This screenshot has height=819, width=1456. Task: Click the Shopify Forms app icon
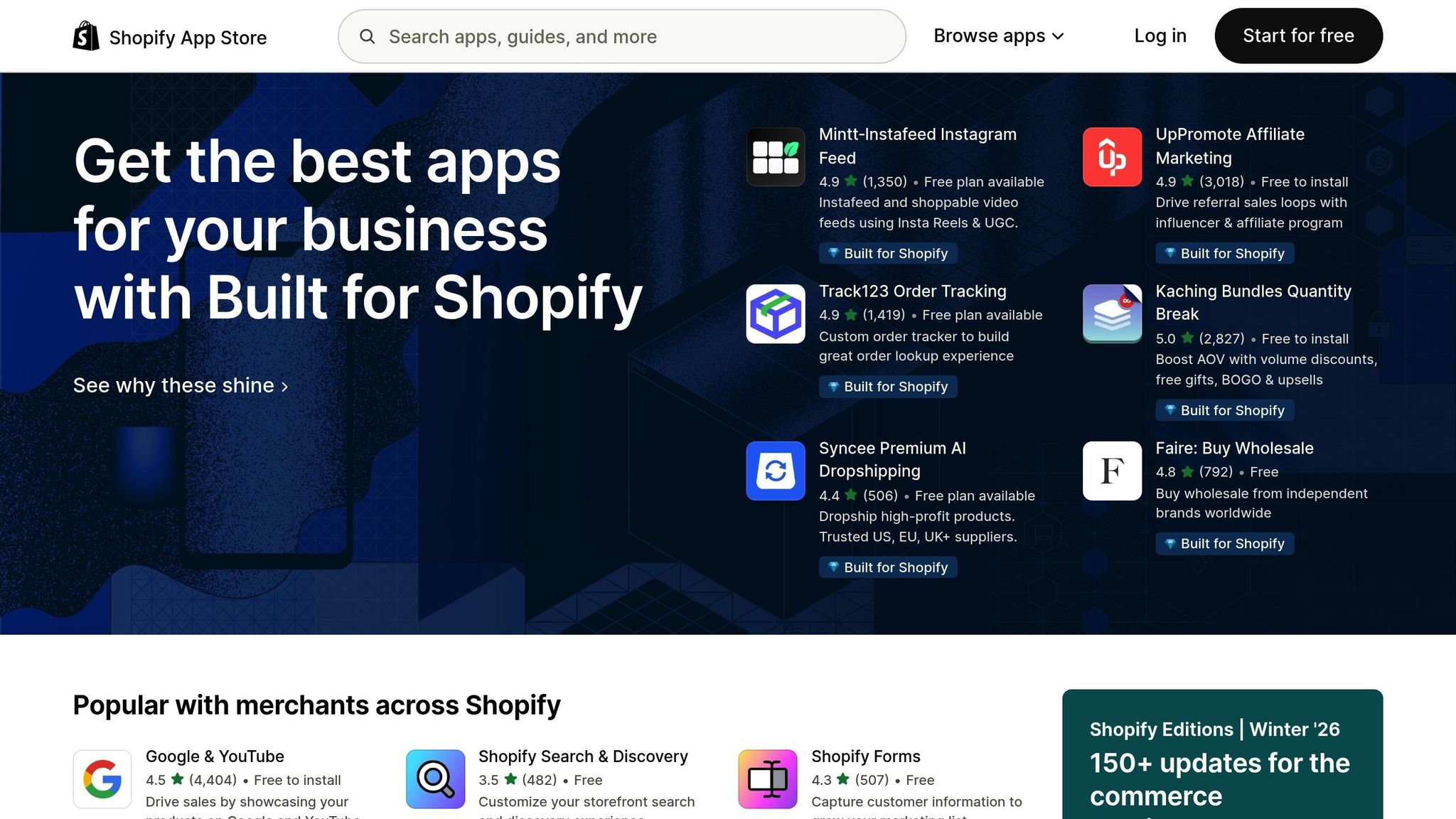point(769,778)
